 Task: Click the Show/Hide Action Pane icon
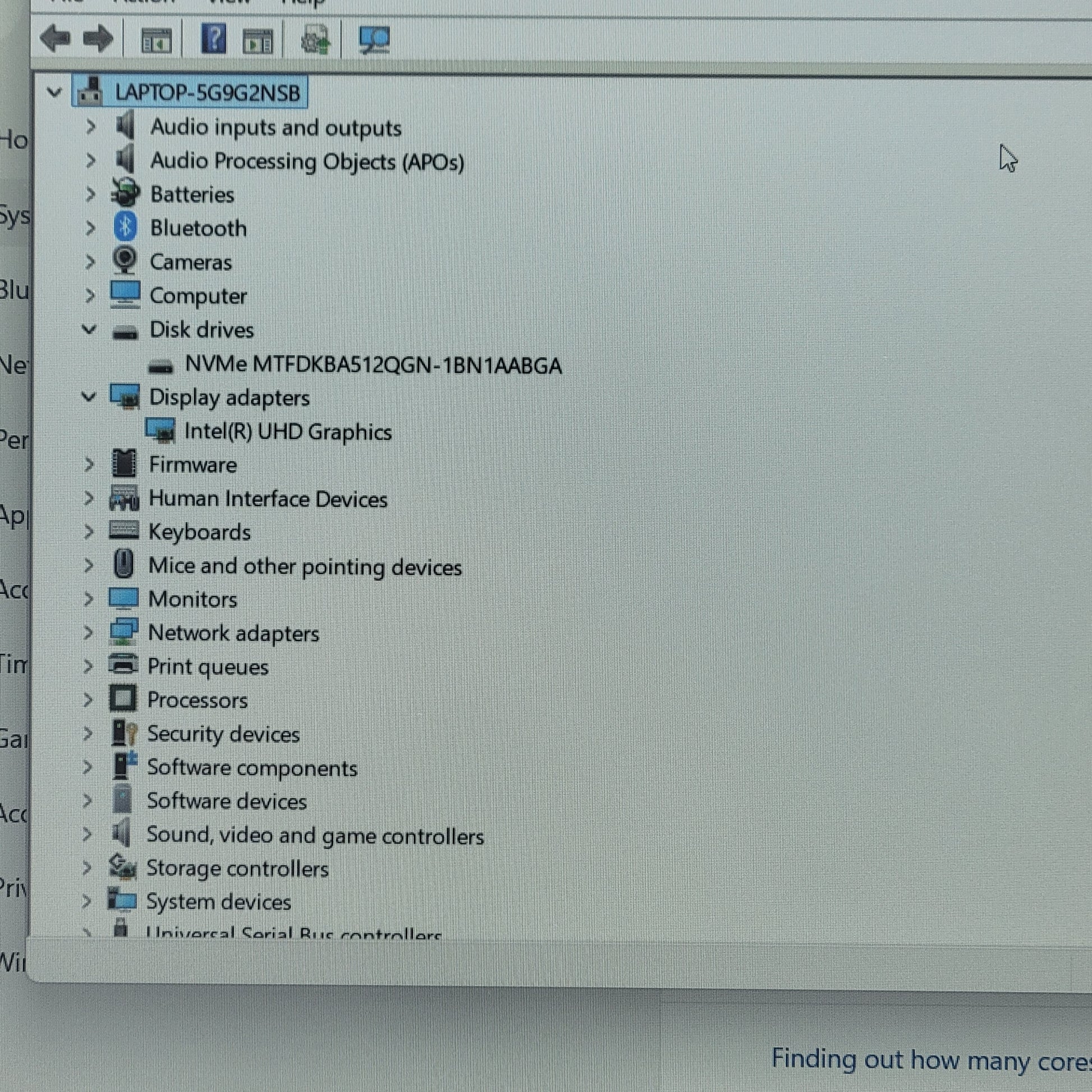tap(258, 42)
